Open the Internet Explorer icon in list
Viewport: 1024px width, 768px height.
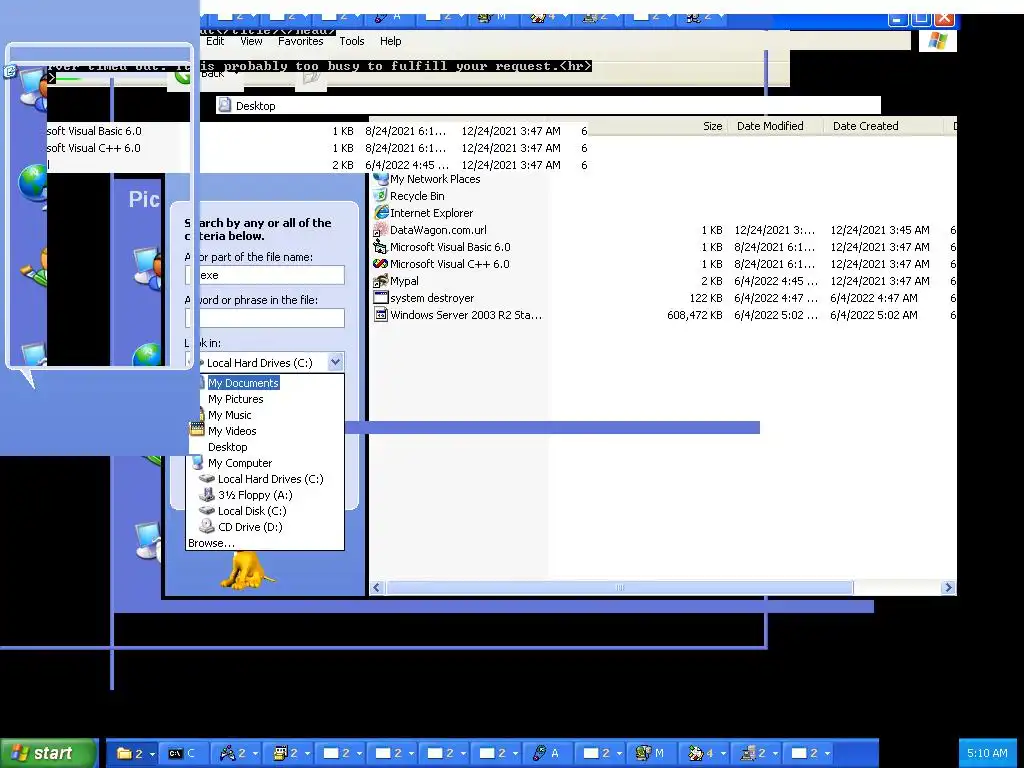pyautogui.click(x=380, y=213)
